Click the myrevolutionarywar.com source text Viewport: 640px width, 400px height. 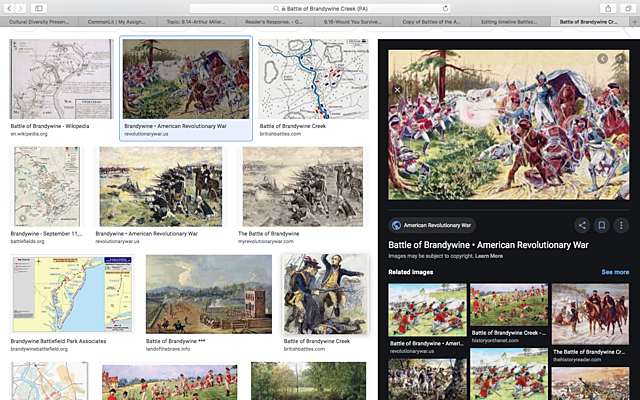266,241
